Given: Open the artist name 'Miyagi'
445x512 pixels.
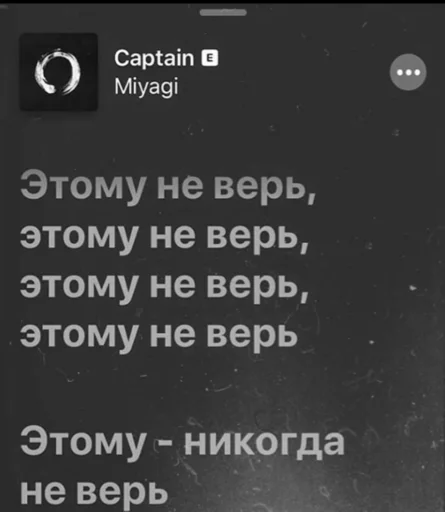Looking at the screenshot, I should coord(146,87).
